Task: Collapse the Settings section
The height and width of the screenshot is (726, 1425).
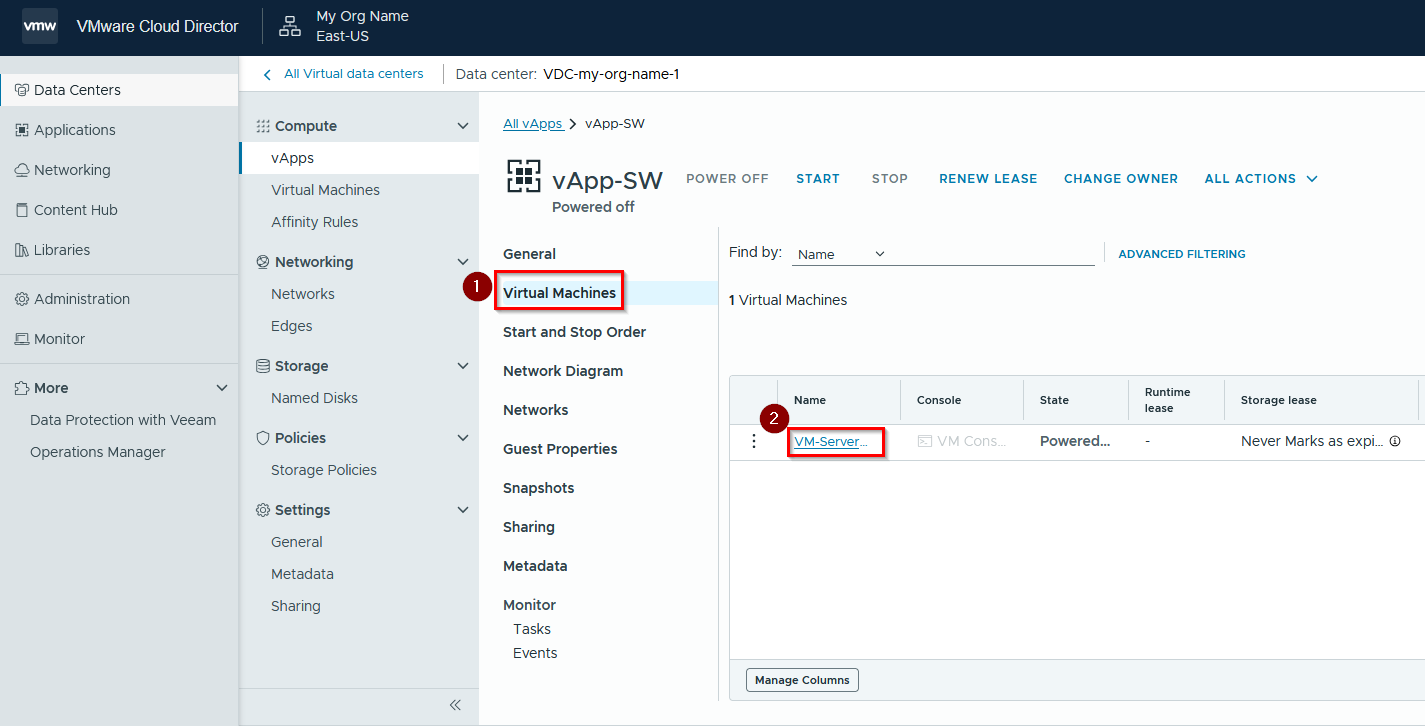Action: (x=462, y=510)
